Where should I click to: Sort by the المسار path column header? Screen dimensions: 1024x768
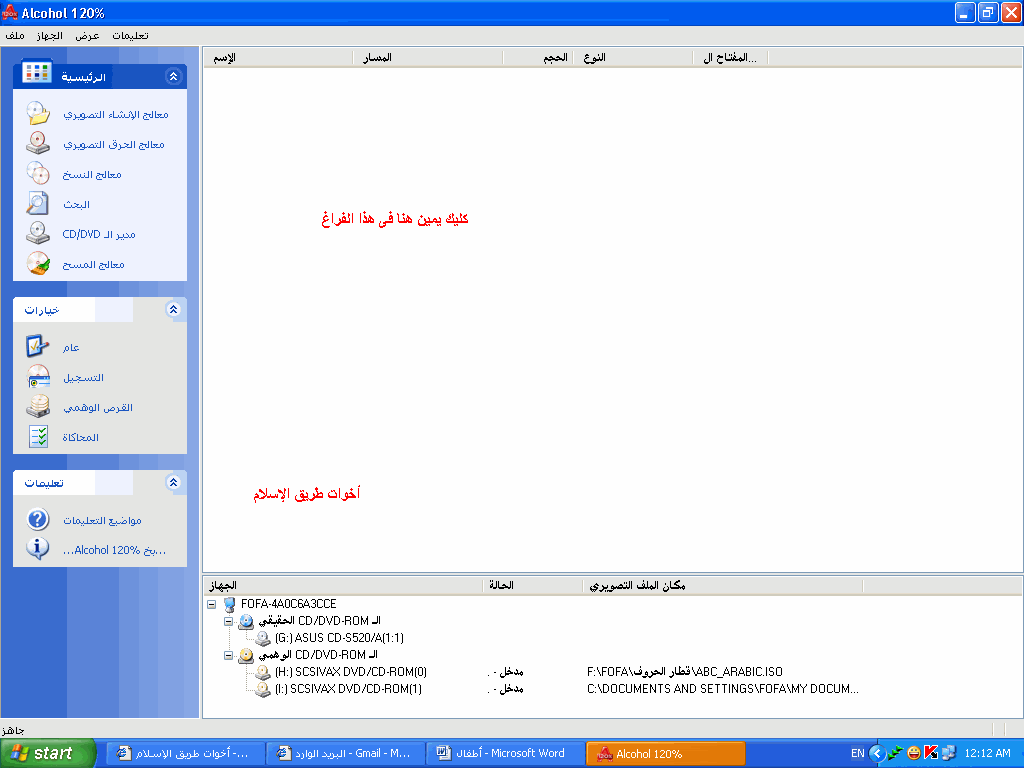coord(428,57)
